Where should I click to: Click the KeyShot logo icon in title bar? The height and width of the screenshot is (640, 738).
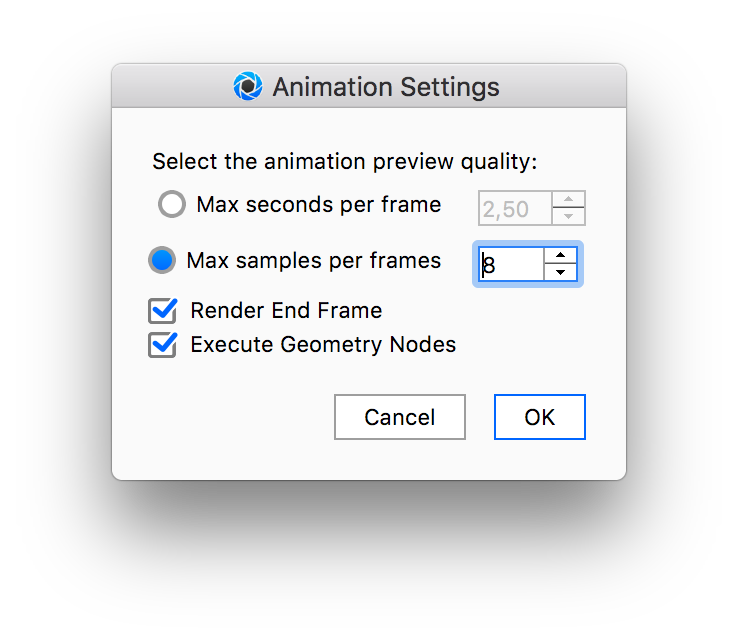point(247,87)
